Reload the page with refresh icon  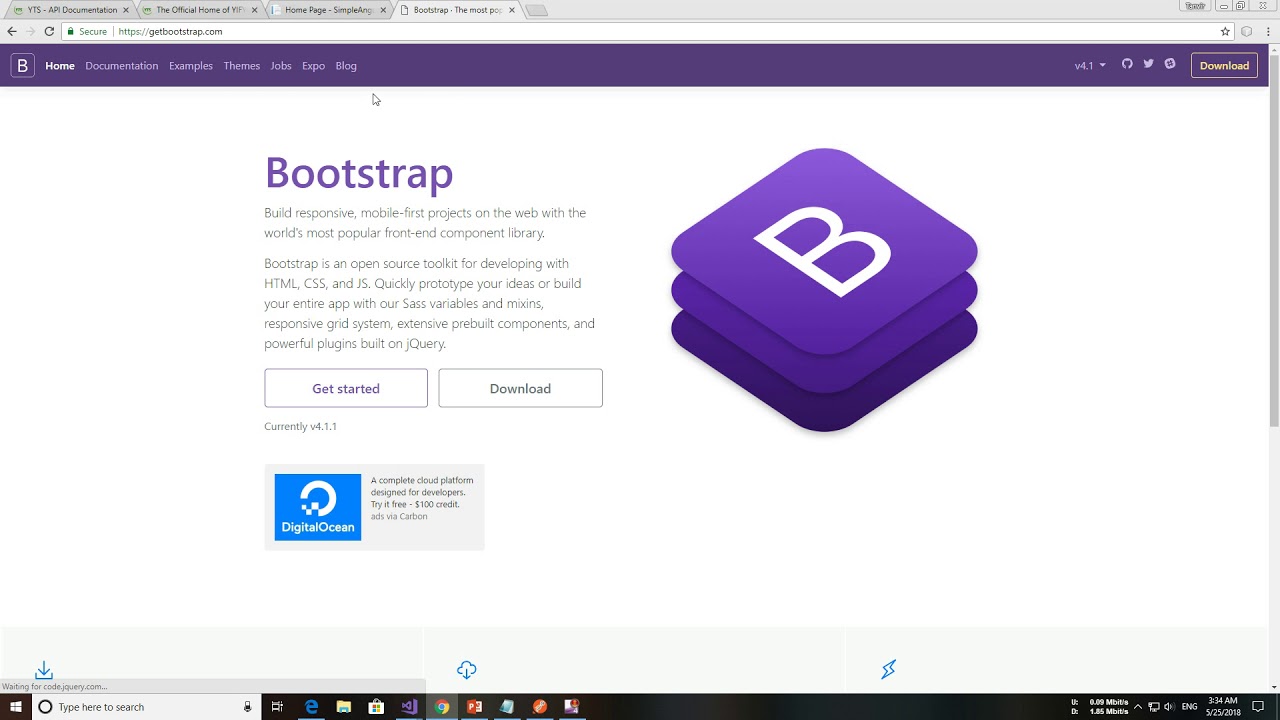coord(49,31)
